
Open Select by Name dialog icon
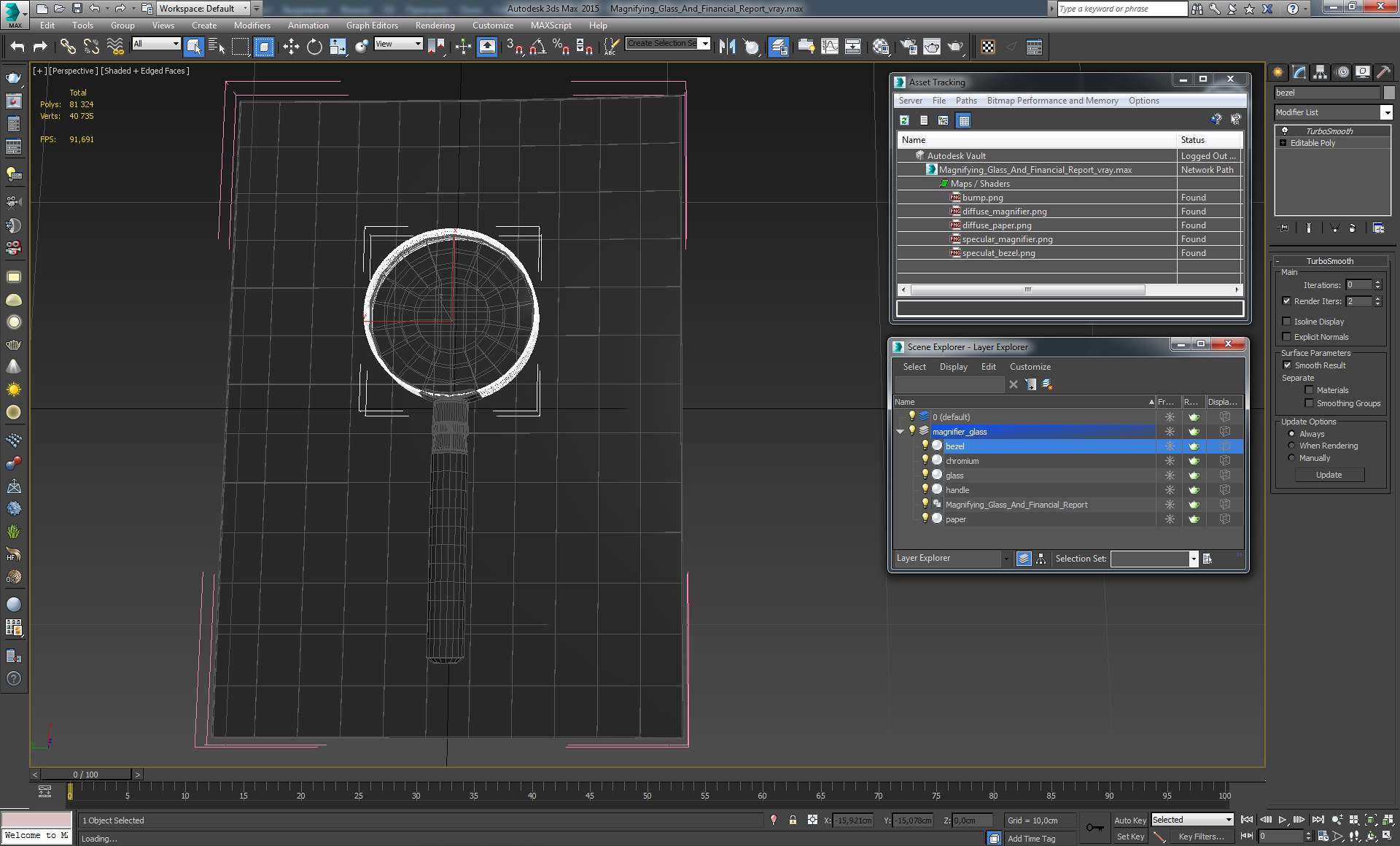coord(216,47)
